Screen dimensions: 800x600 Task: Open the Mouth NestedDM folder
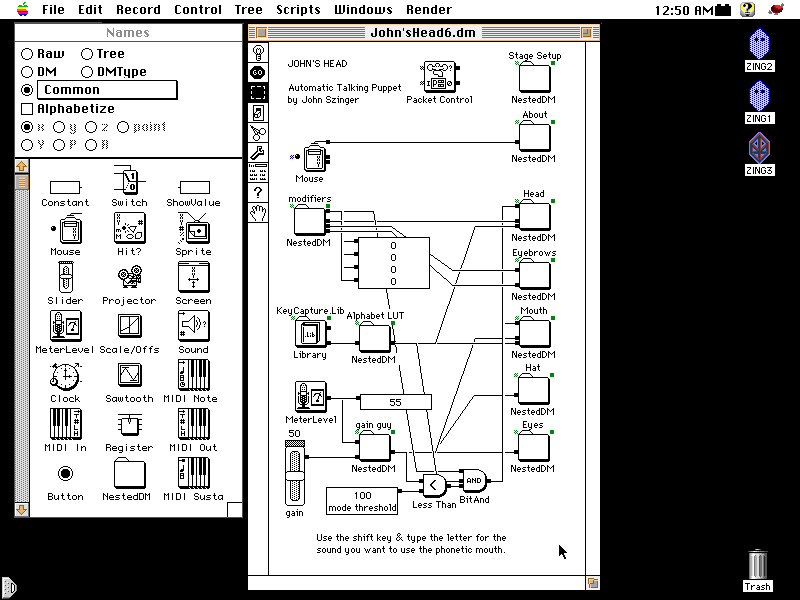point(534,333)
